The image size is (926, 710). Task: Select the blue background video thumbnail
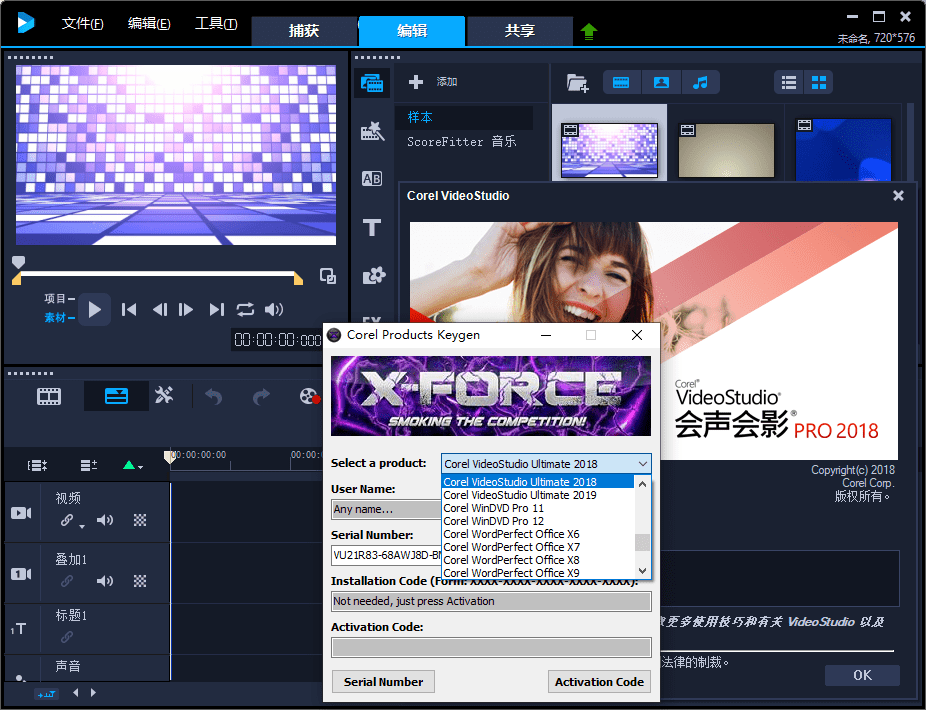(x=843, y=150)
